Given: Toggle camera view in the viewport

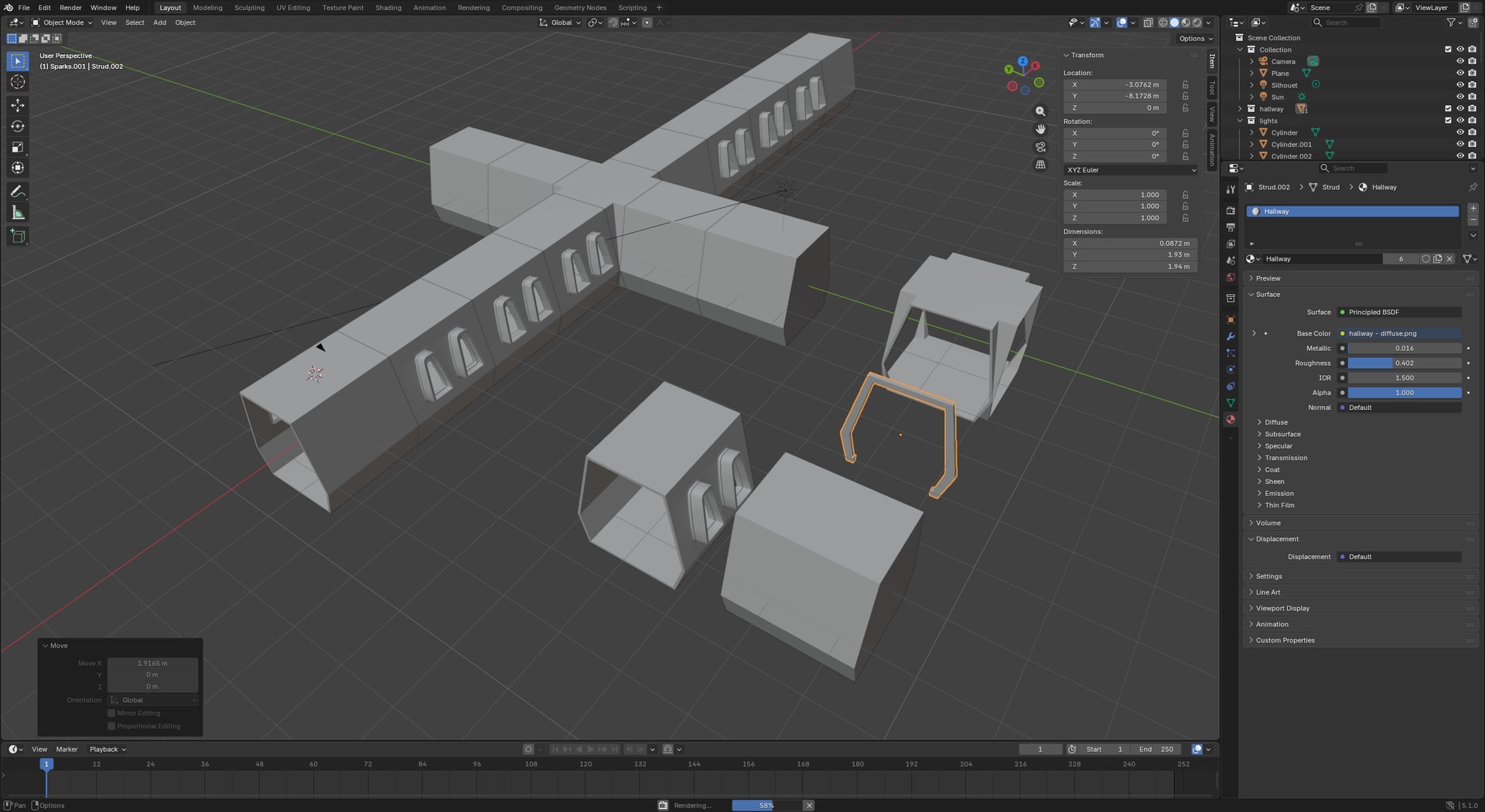Looking at the screenshot, I should point(1040,147).
